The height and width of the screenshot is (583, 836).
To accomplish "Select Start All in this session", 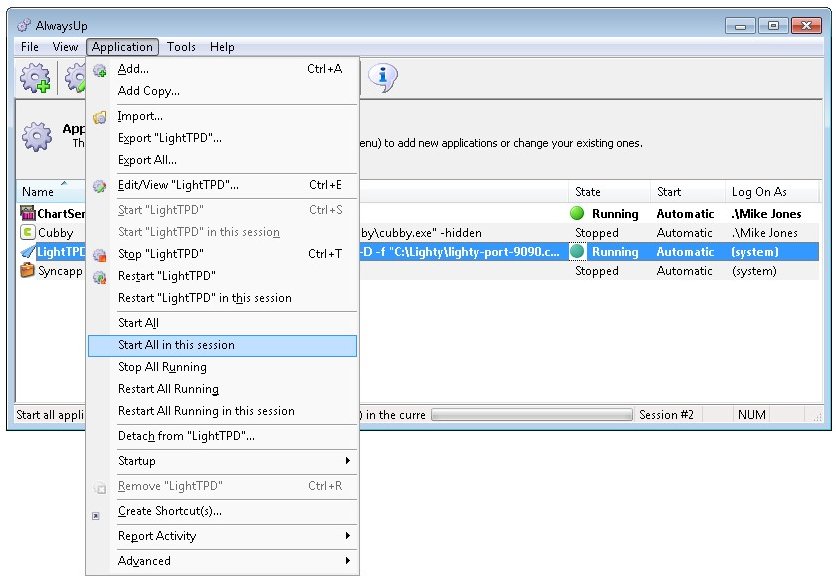I will click(222, 345).
